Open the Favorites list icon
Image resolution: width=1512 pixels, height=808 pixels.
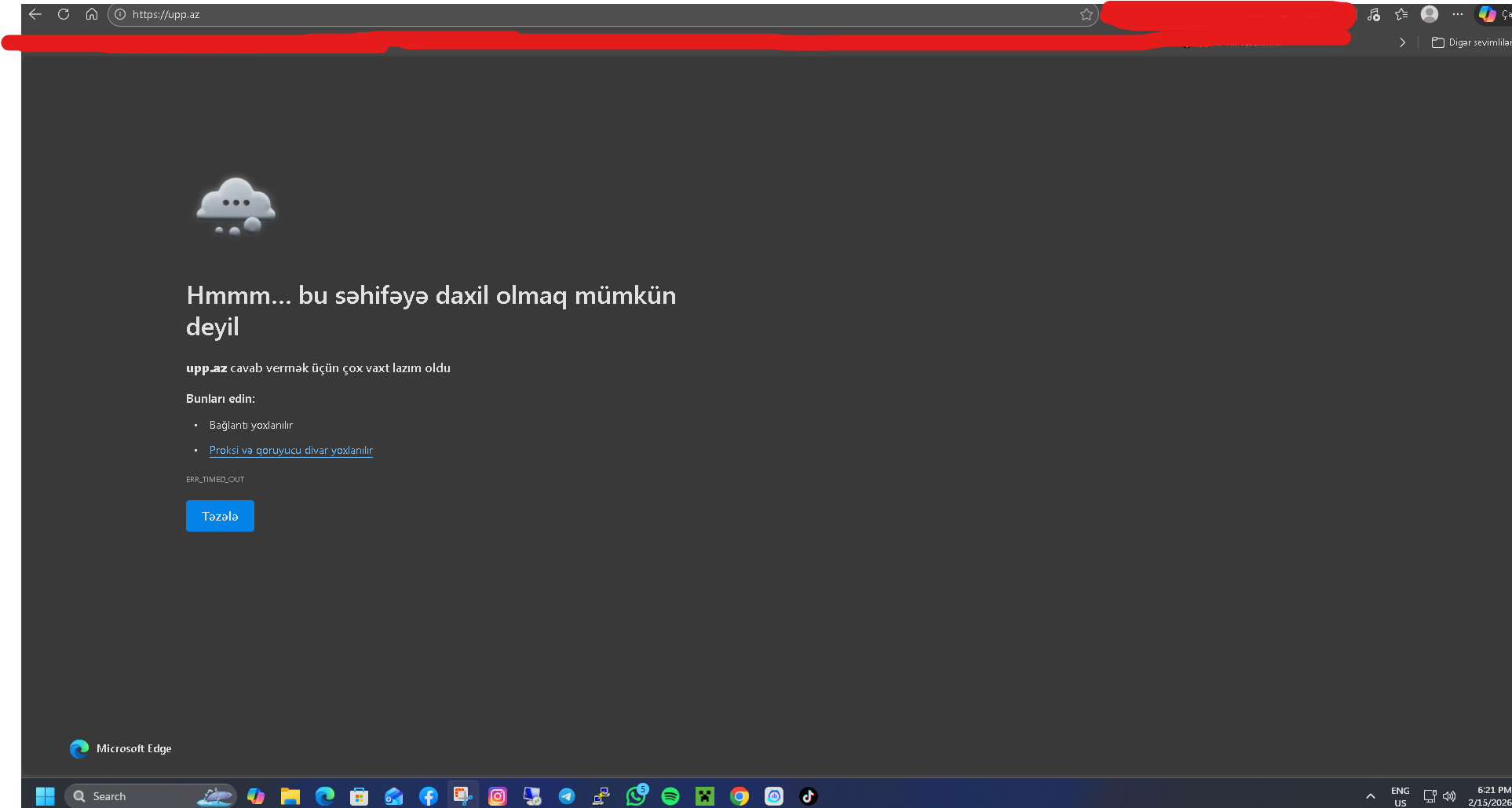(1401, 14)
